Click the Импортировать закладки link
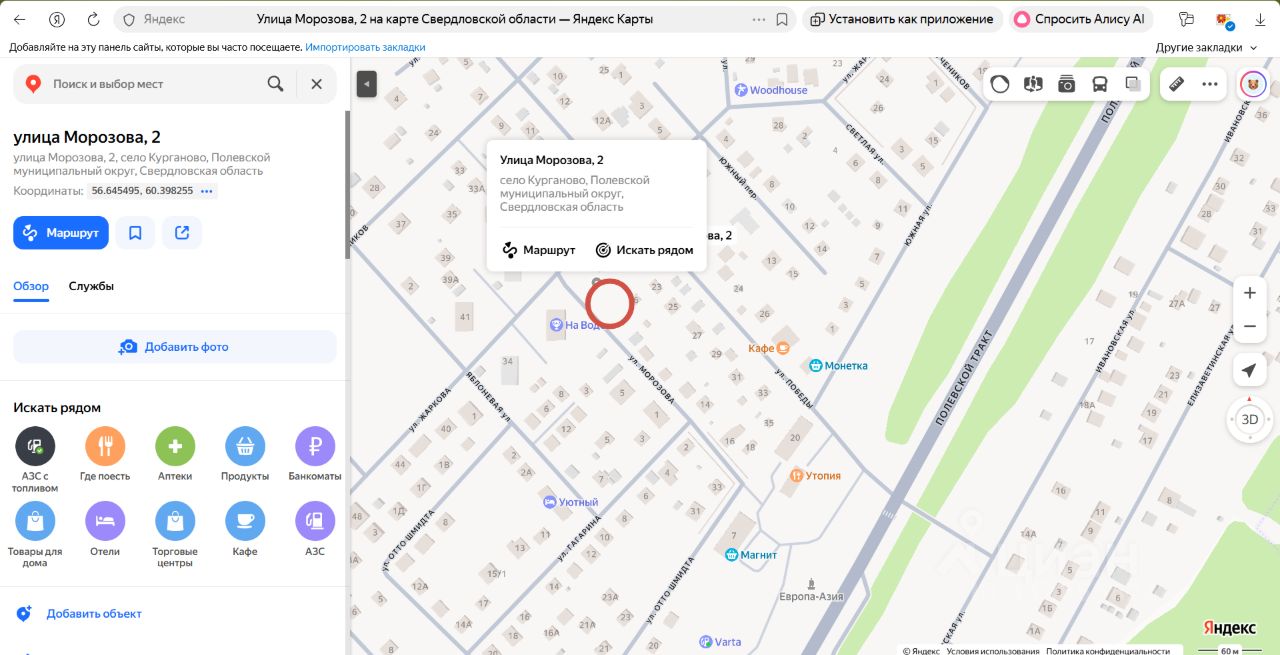The image size is (1280, 655). tap(365, 47)
